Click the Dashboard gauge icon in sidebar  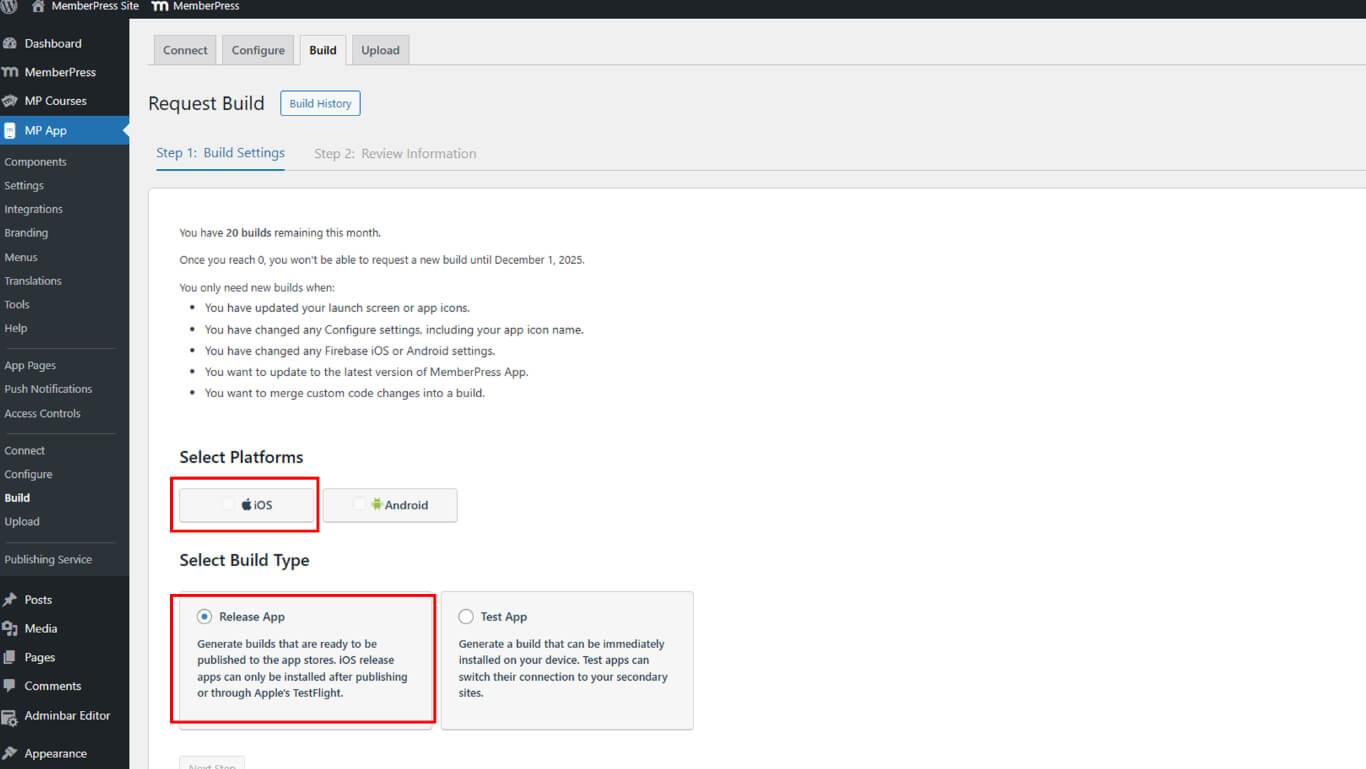10,44
